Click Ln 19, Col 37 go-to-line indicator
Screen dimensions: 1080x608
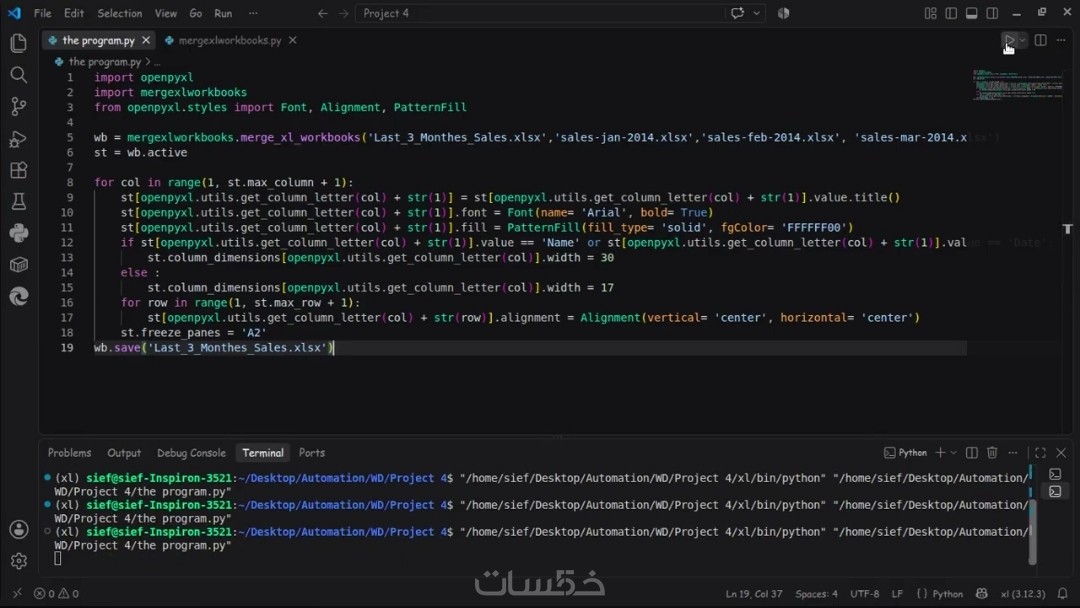pos(754,594)
